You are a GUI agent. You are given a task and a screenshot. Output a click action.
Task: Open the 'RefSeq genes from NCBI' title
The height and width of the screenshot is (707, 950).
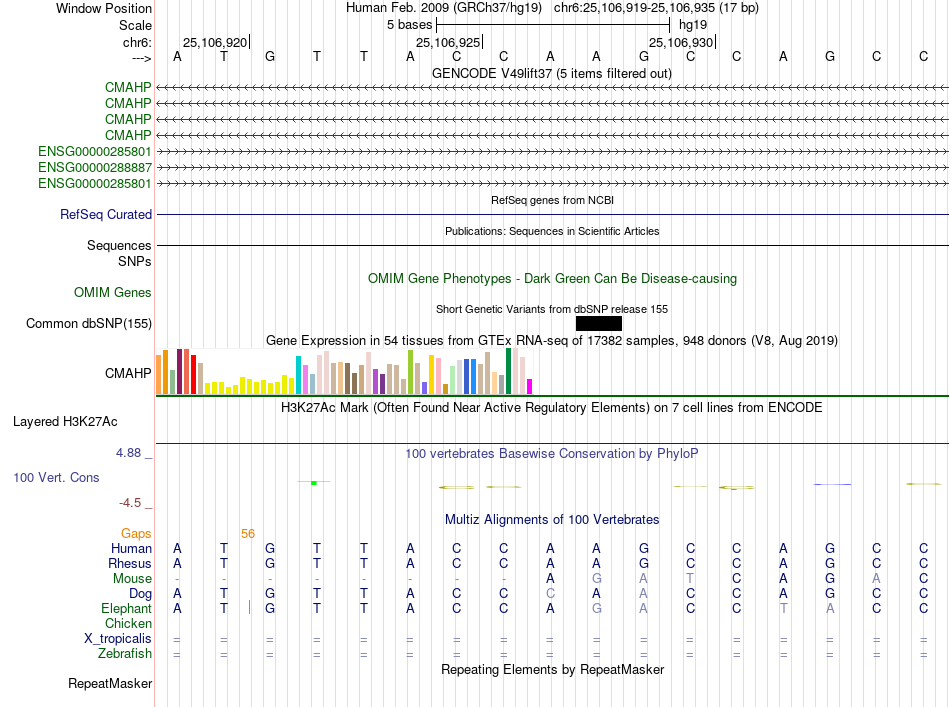[x=552, y=200]
